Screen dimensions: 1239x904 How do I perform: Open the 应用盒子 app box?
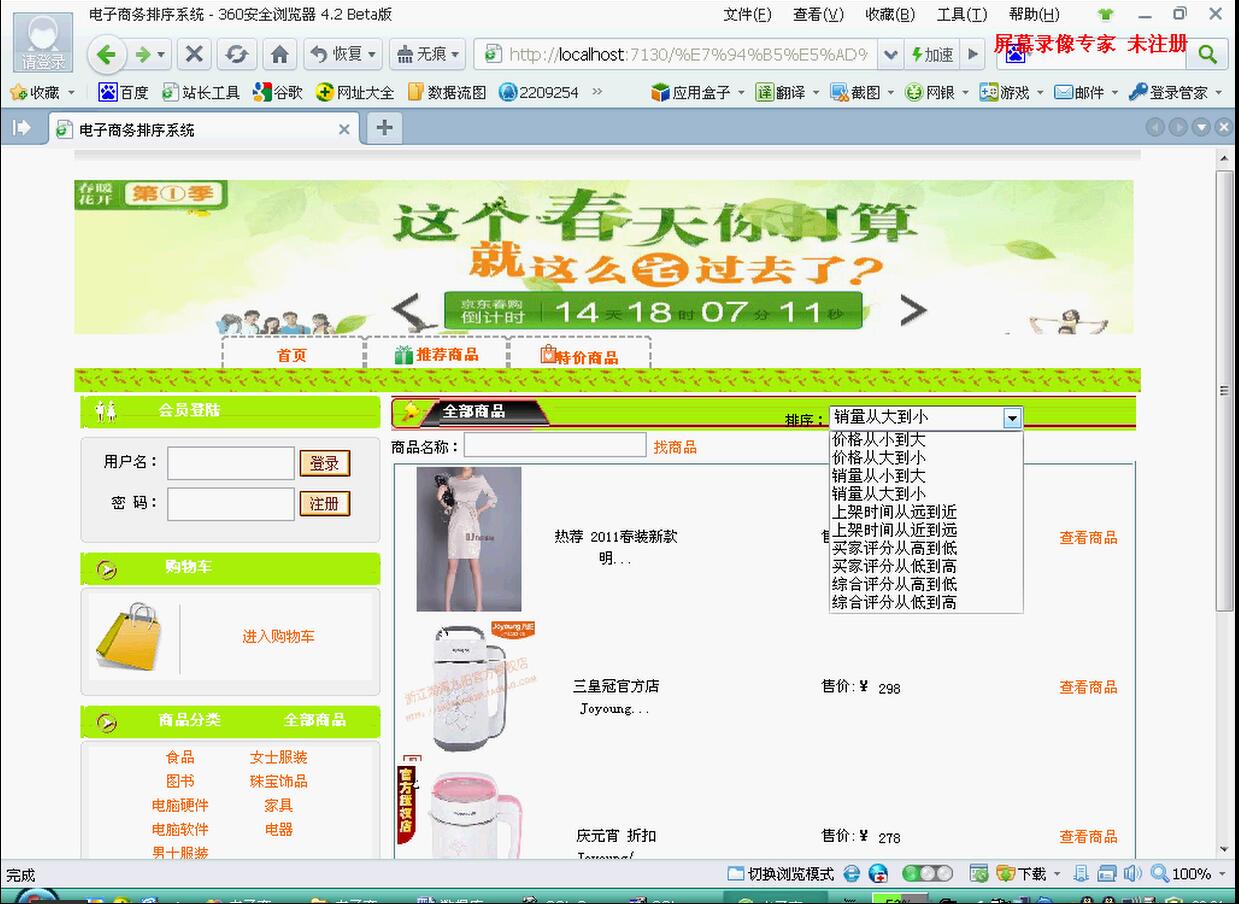tap(692, 92)
